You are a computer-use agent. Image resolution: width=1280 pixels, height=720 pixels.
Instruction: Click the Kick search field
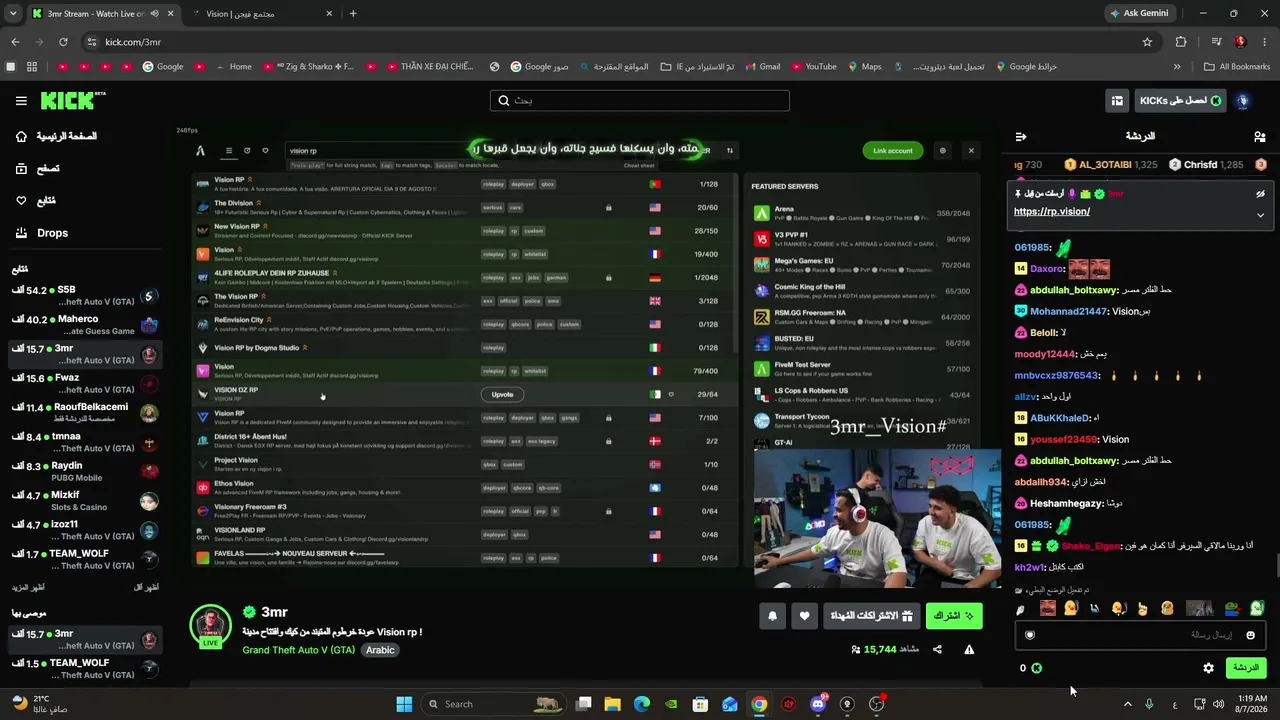[x=640, y=100]
